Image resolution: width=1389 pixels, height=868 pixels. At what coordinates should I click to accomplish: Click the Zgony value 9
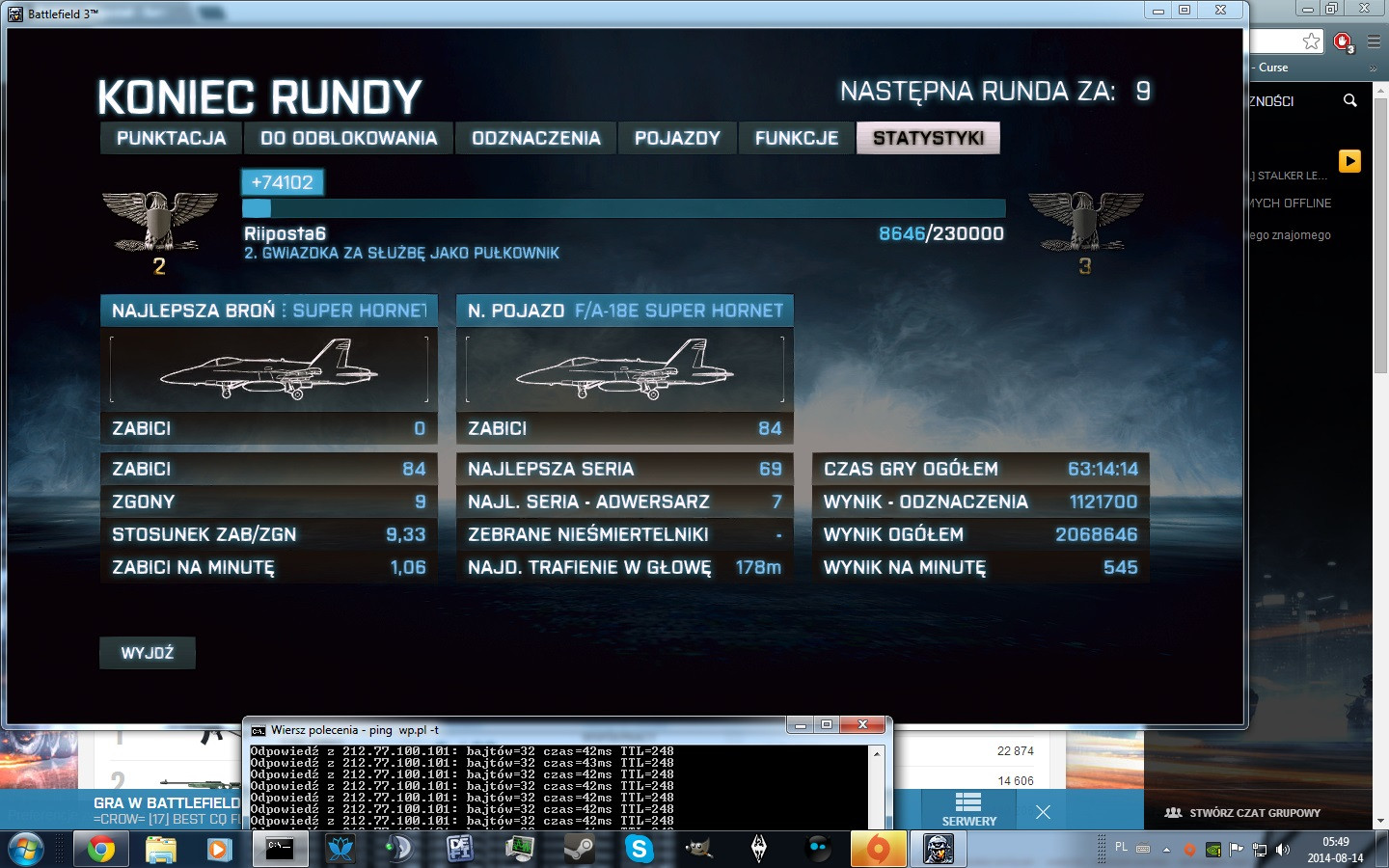click(421, 502)
